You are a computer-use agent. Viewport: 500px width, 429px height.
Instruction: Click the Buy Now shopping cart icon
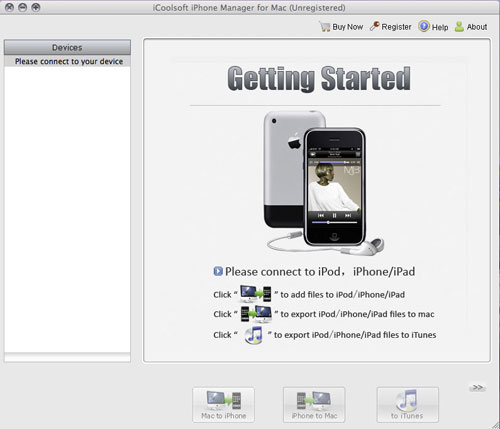[324, 27]
